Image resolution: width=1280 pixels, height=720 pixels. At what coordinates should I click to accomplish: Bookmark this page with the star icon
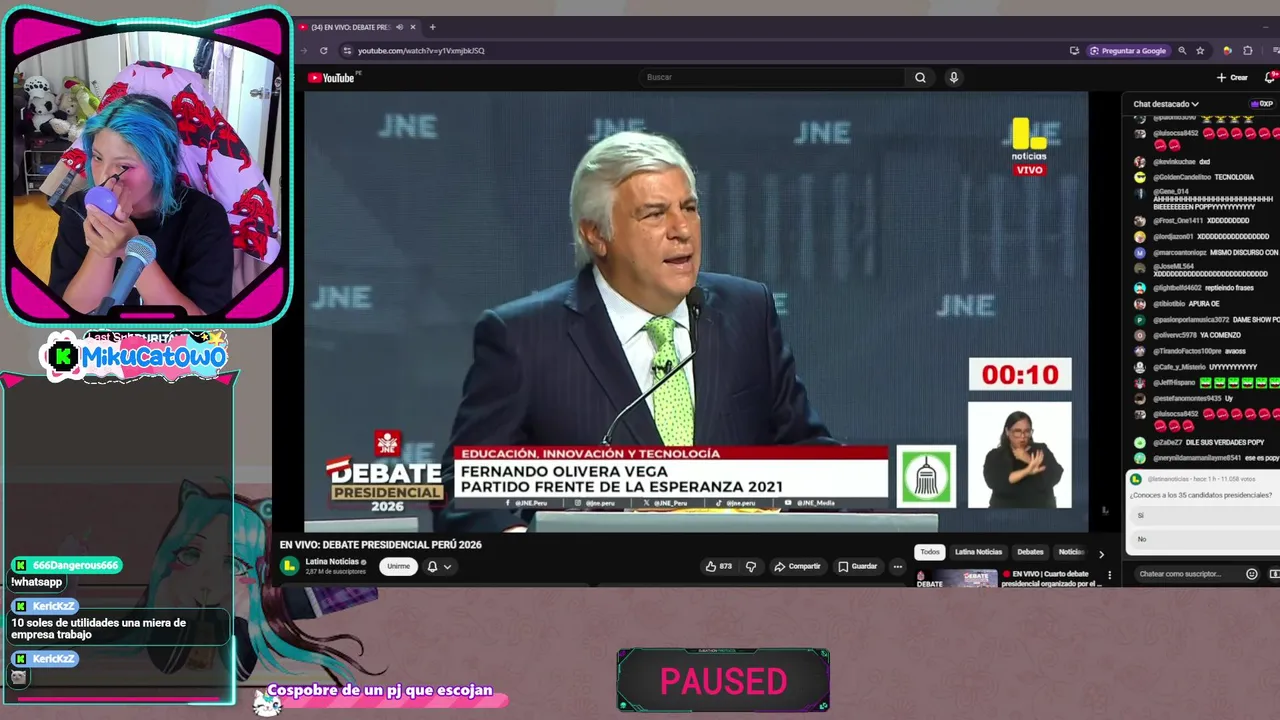tap(1200, 50)
